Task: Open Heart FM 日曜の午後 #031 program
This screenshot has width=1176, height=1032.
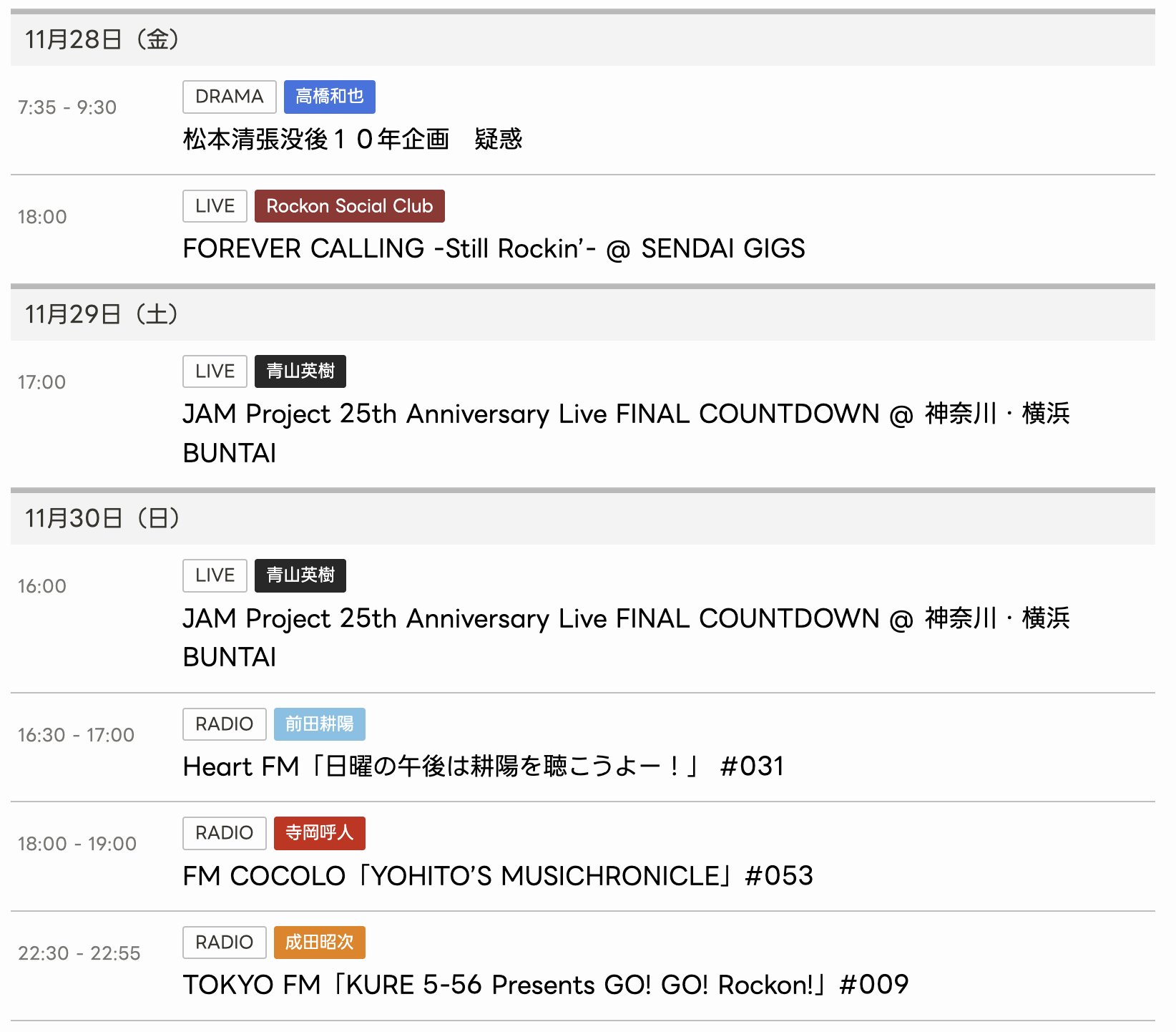Action: pos(484,766)
